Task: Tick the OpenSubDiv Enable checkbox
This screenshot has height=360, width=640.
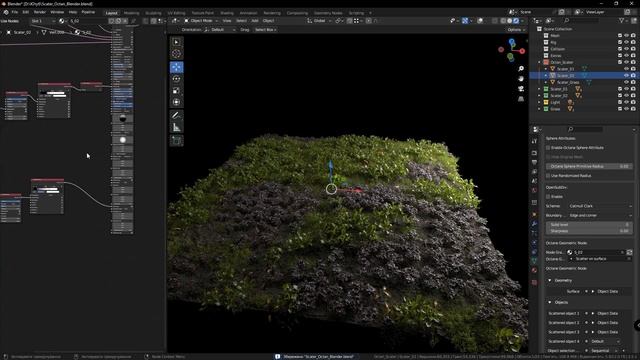Action: (x=548, y=197)
